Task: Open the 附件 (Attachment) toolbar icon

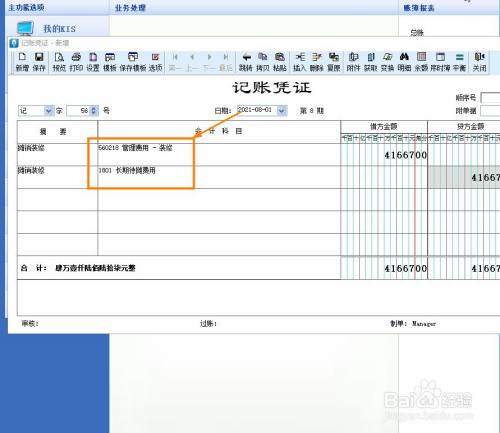Action: pos(353,62)
